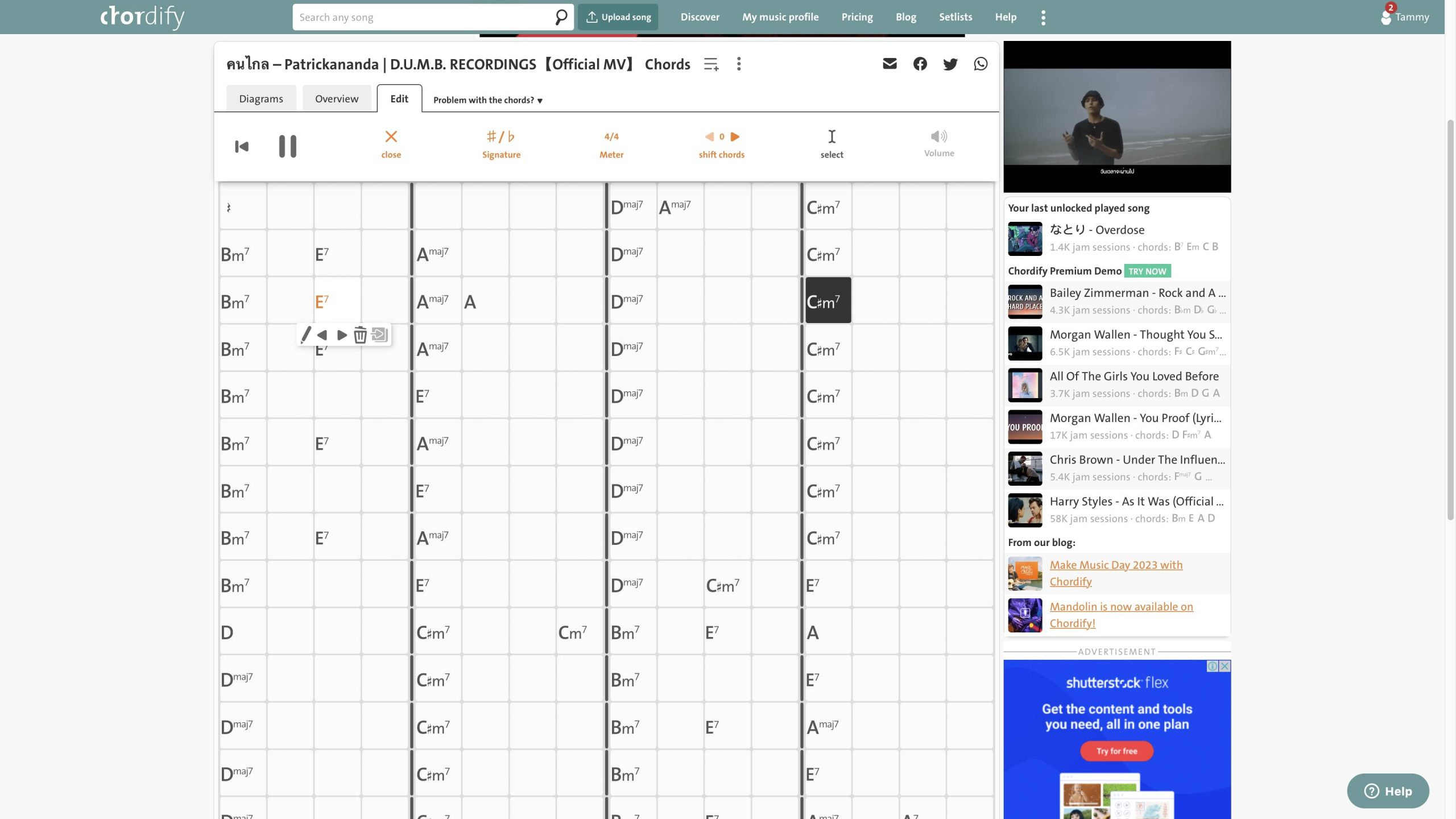
Task: Rewind to the start of song
Action: click(242, 146)
